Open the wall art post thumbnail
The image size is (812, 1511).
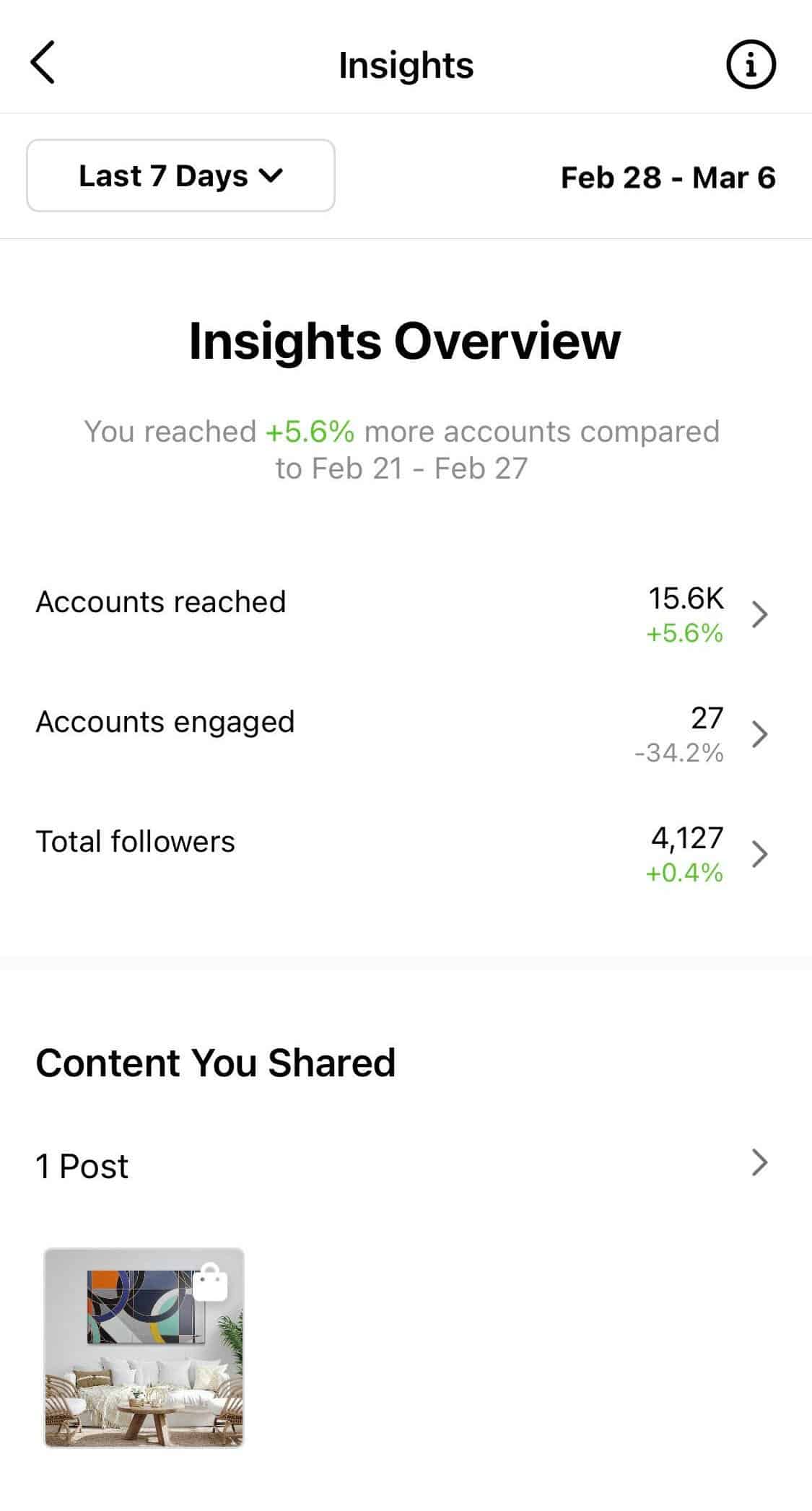pos(144,1348)
